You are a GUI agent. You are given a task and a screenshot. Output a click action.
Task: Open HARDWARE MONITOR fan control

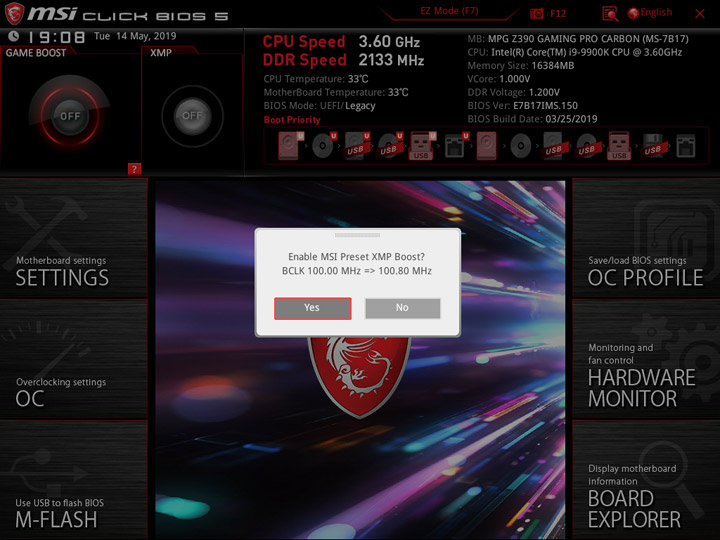tap(646, 360)
